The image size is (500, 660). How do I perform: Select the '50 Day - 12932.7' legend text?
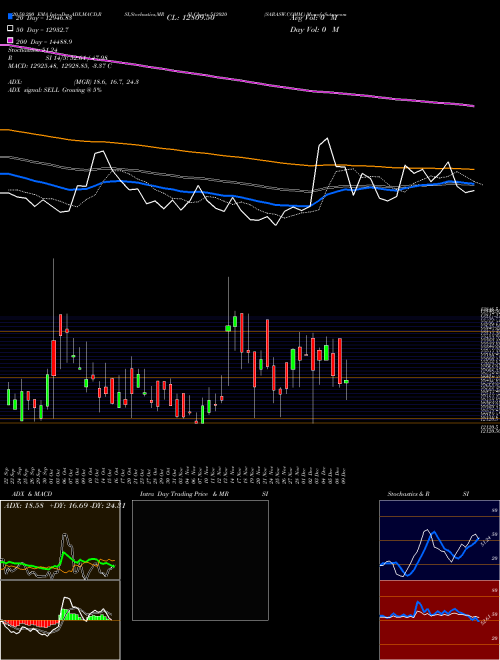tap(42, 30)
